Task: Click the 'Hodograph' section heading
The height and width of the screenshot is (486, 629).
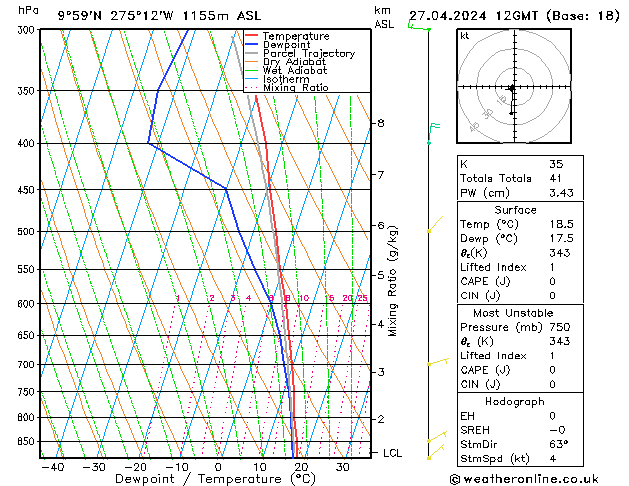Action: coord(515,402)
